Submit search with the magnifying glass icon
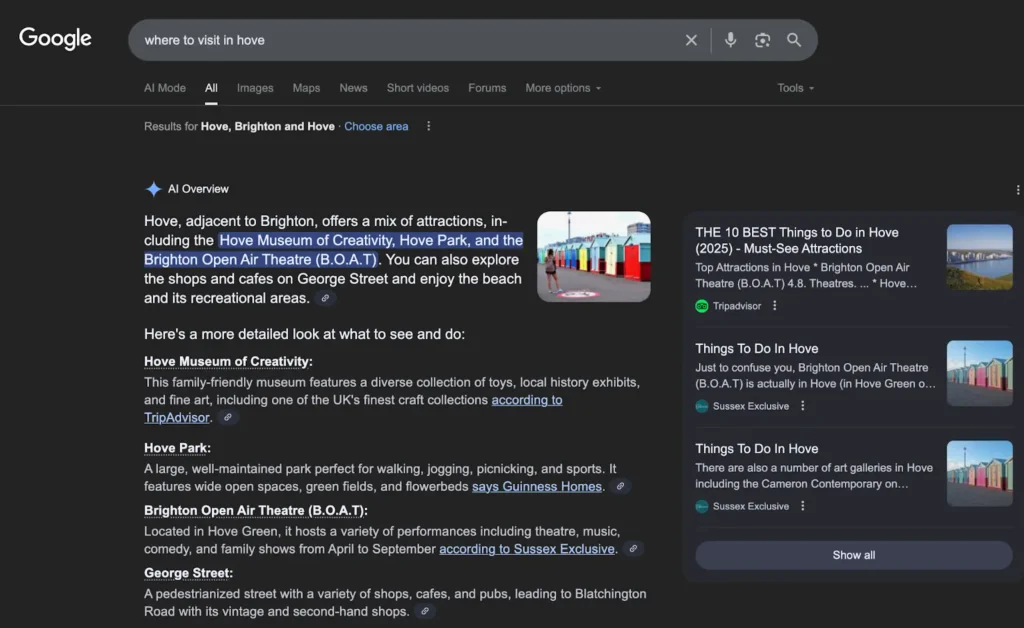Screen dimensions: 1024x628 (x=793, y=40)
